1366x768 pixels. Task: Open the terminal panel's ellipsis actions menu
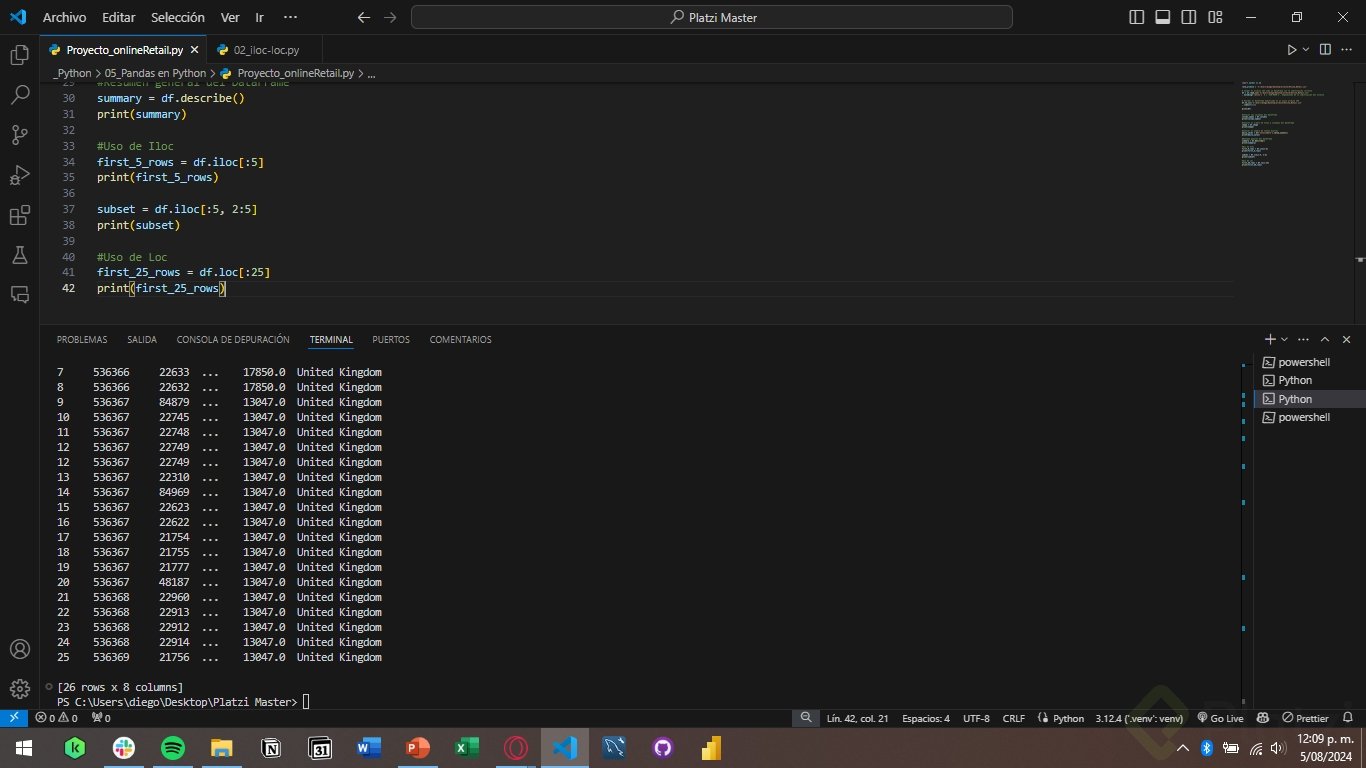point(1303,339)
